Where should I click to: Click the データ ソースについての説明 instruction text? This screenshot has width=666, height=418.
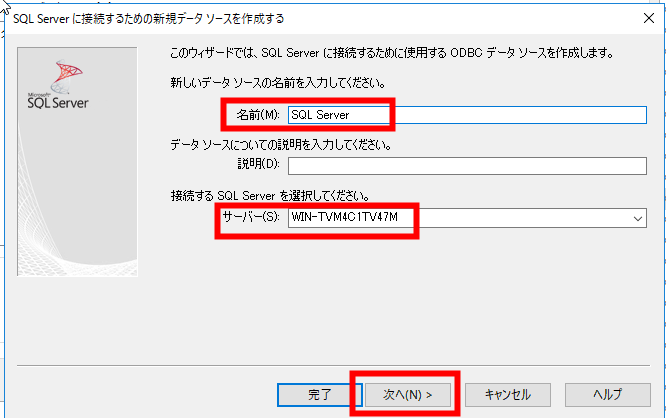tap(281, 145)
